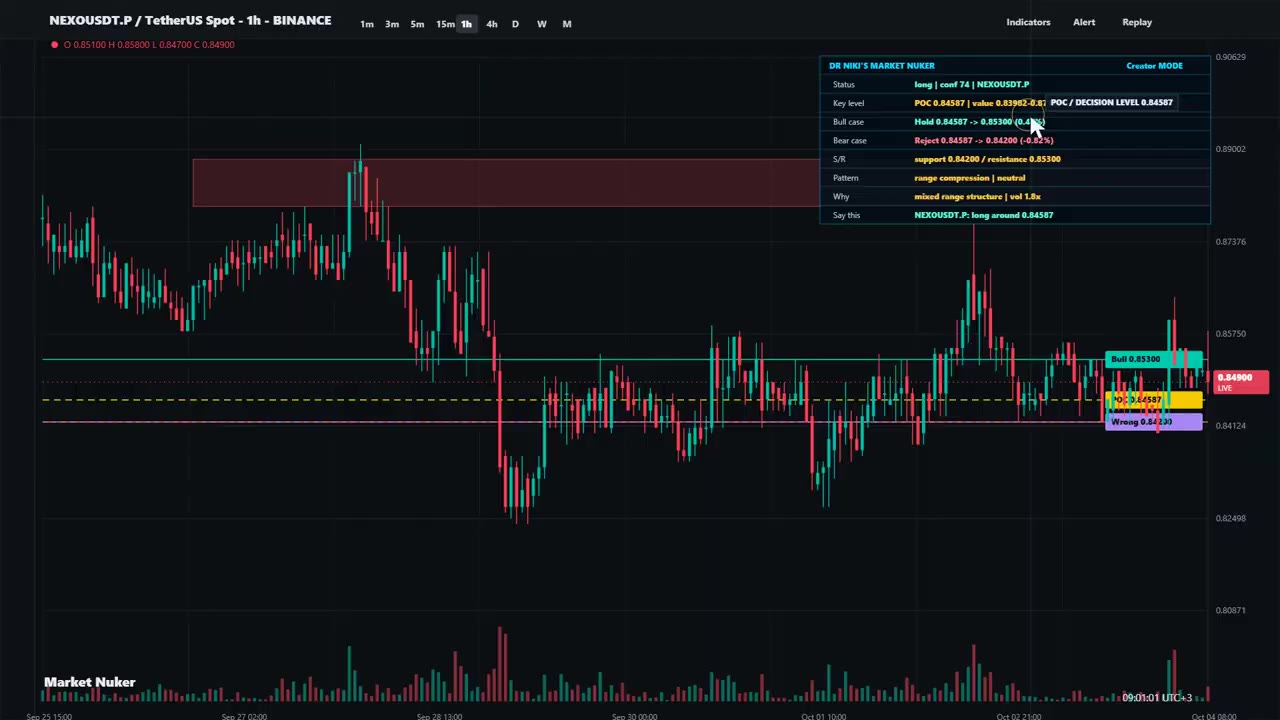Click the 'mixed range structure' Why text

[x=977, y=196]
